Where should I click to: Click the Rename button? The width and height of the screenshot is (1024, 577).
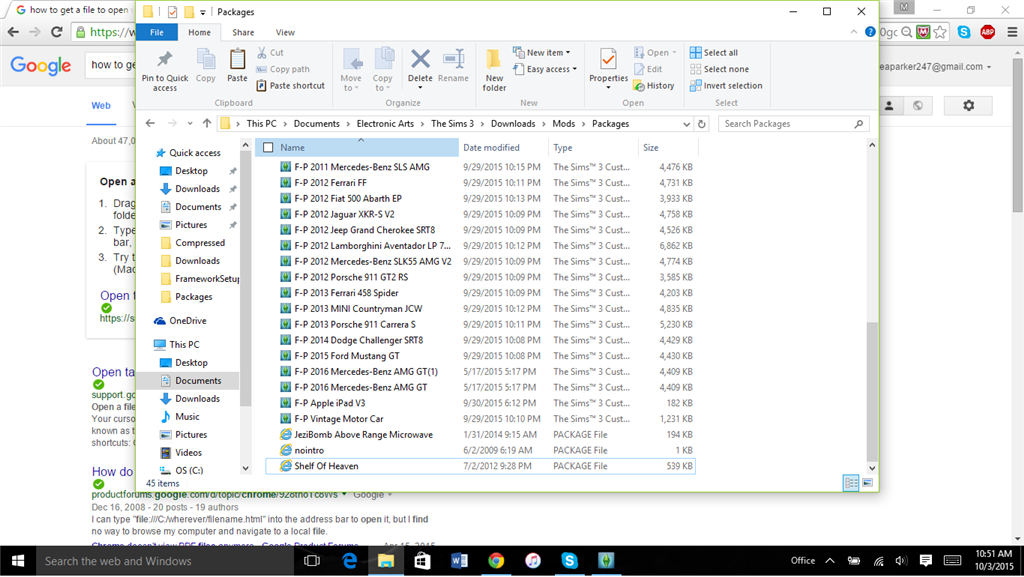453,65
